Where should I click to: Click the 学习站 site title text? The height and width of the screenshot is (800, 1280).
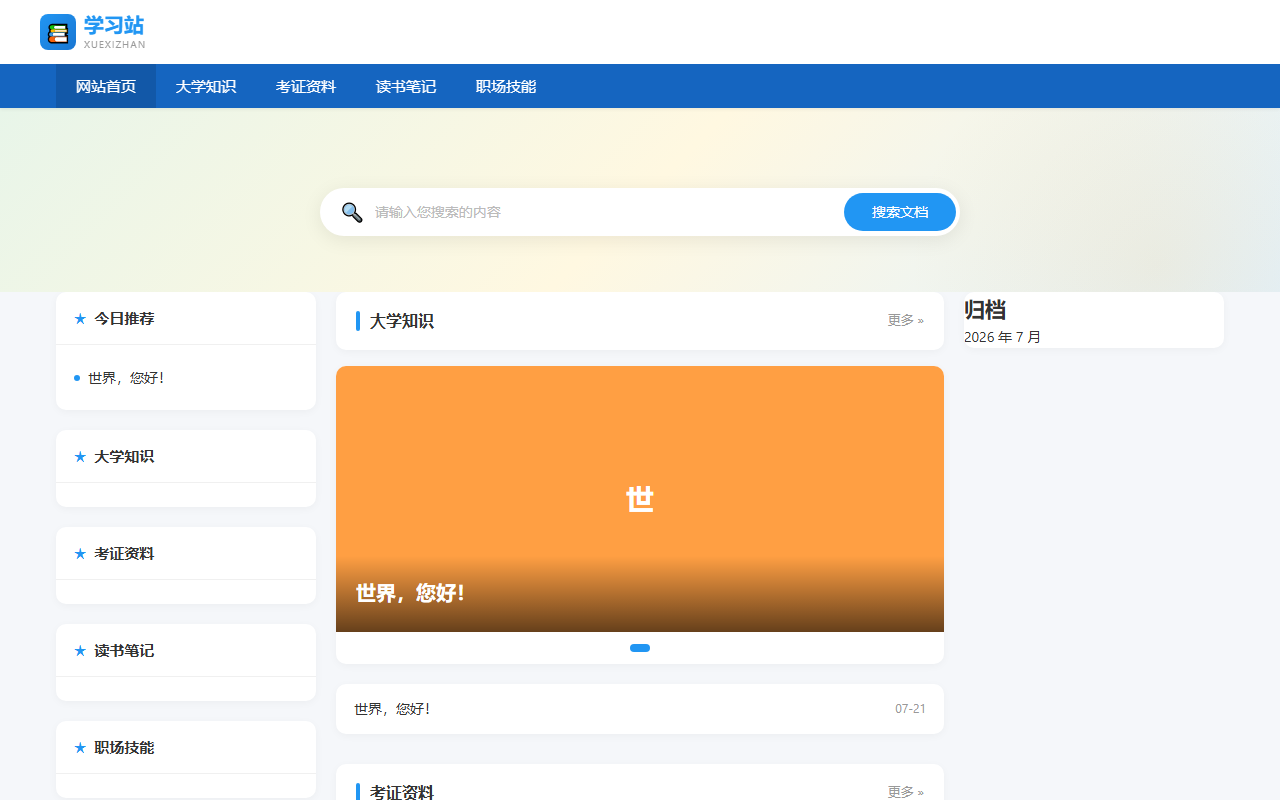[114, 25]
